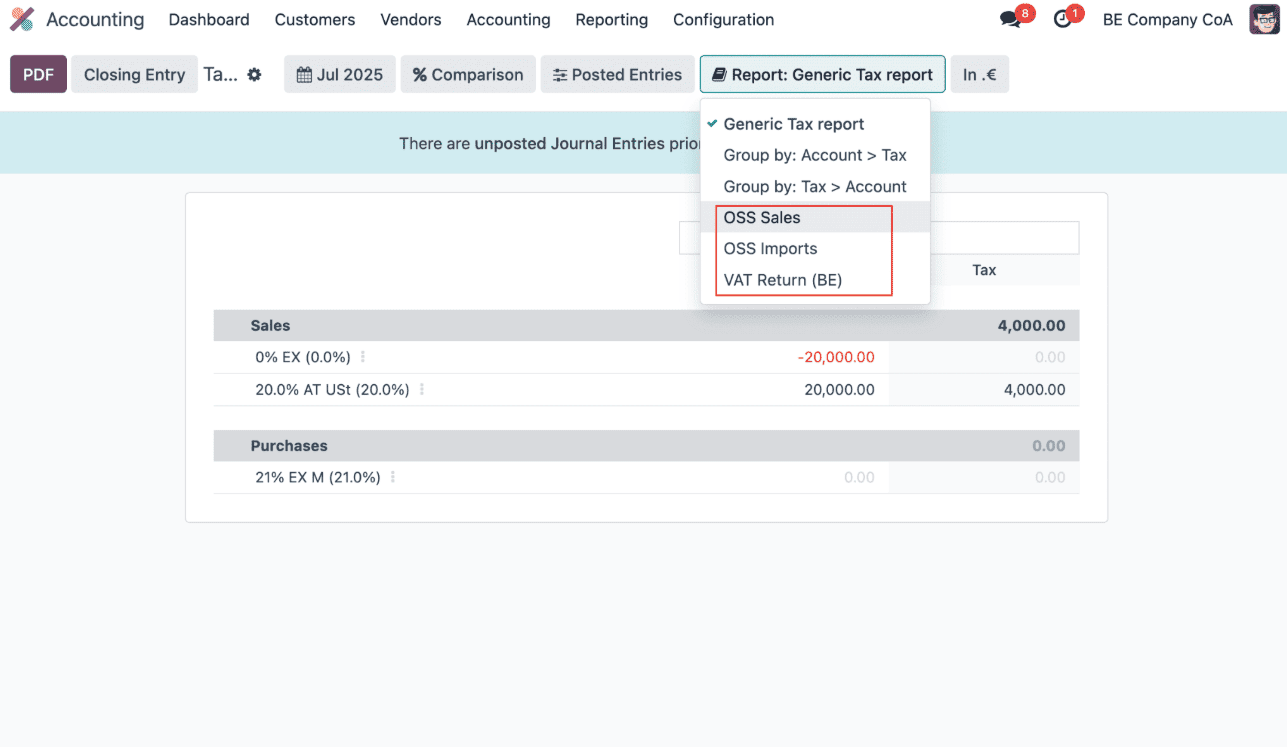
Task: Open the messages inbox with 8 notifications
Action: pos(1009,18)
